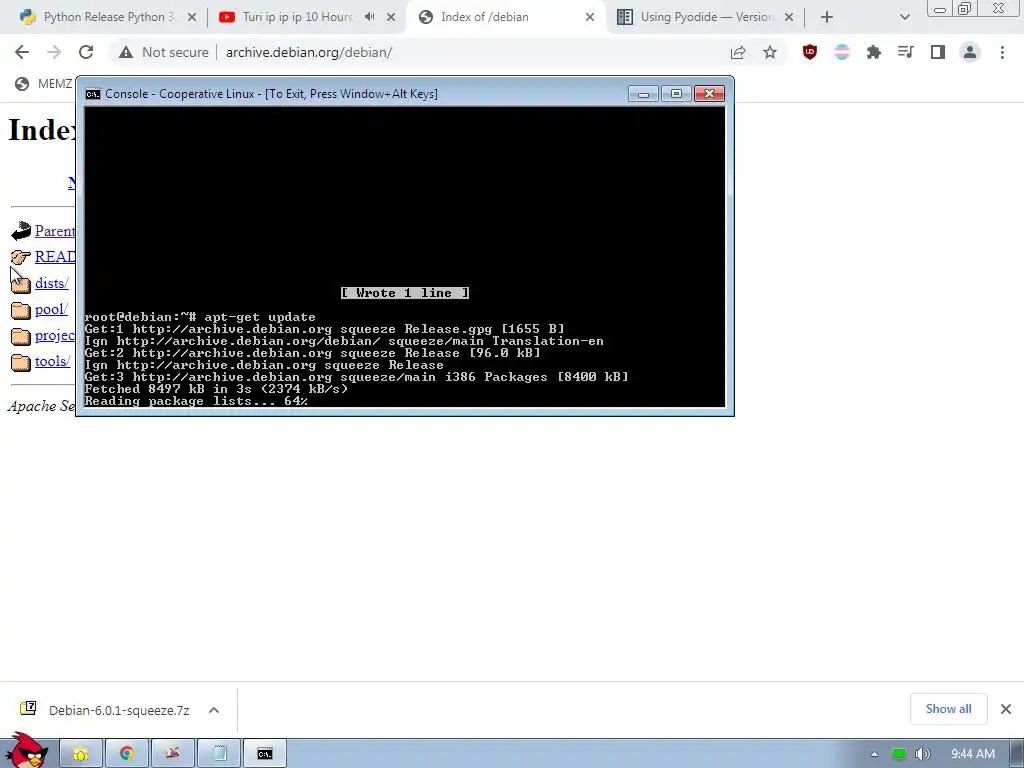Click the folder icon beside pool/
This screenshot has height=768, width=1024.
[x=21, y=310]
